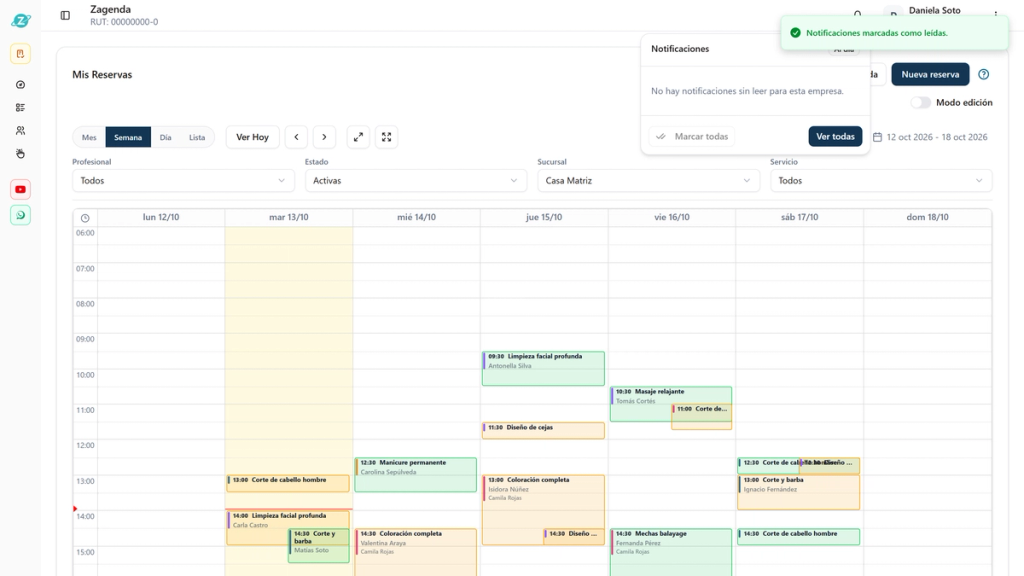The width and height of the screenshot is (1024, 576).
Task: Click the Nueva reserva button
Action: pos(930,74)
